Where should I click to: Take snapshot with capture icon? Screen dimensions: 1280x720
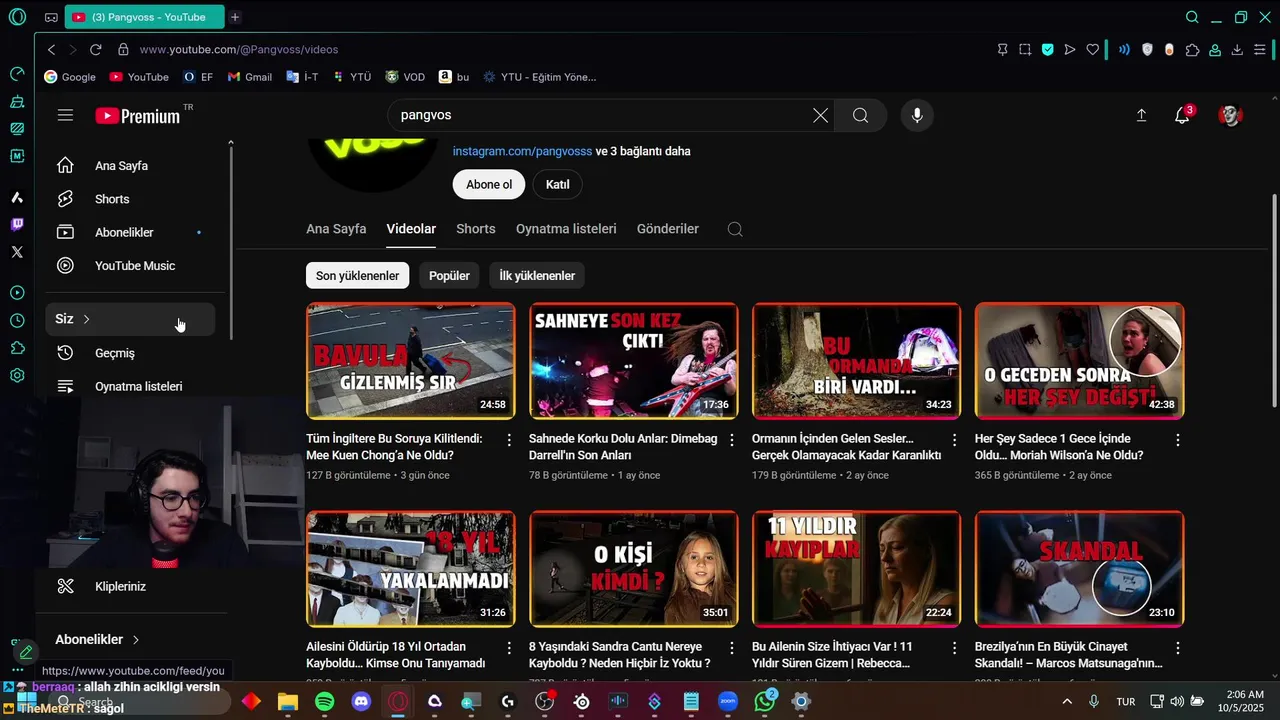click(1025, 49)
